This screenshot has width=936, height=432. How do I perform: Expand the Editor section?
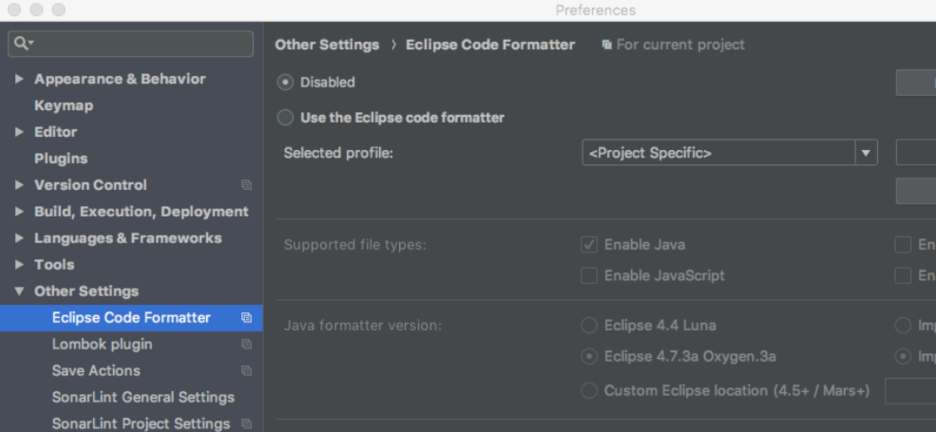19,132
